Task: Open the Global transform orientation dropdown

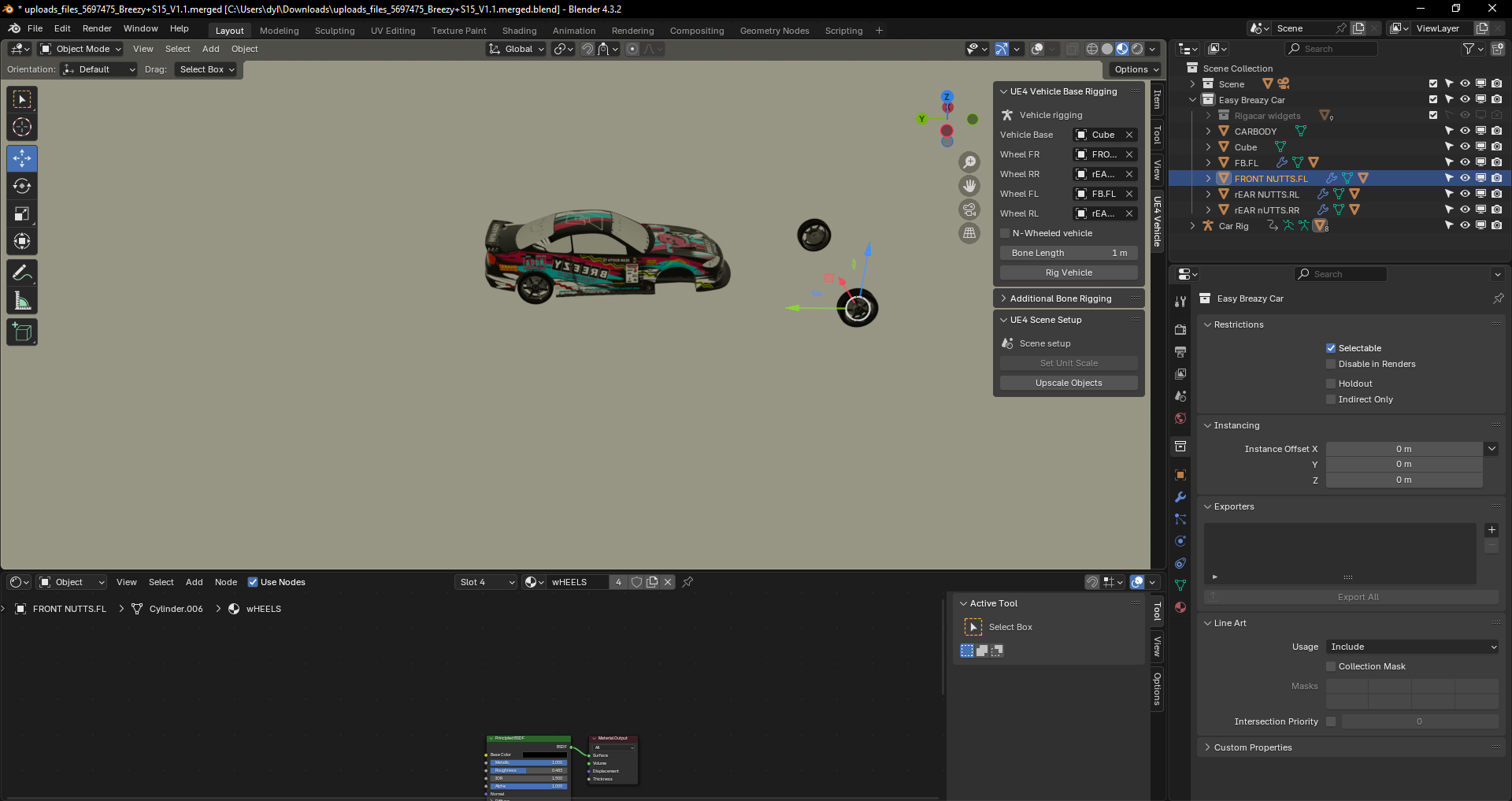Action: point(517,49)
